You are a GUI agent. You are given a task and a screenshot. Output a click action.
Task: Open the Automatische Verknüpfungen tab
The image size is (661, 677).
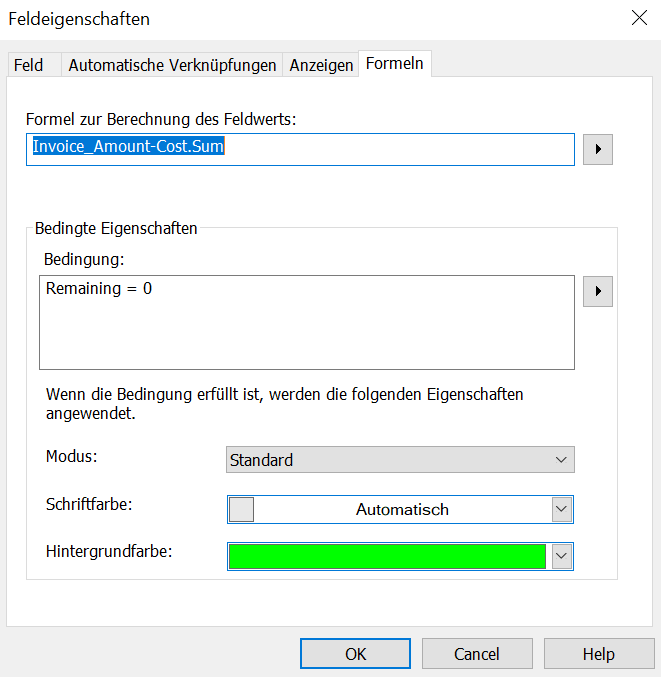tap(172, 65)
